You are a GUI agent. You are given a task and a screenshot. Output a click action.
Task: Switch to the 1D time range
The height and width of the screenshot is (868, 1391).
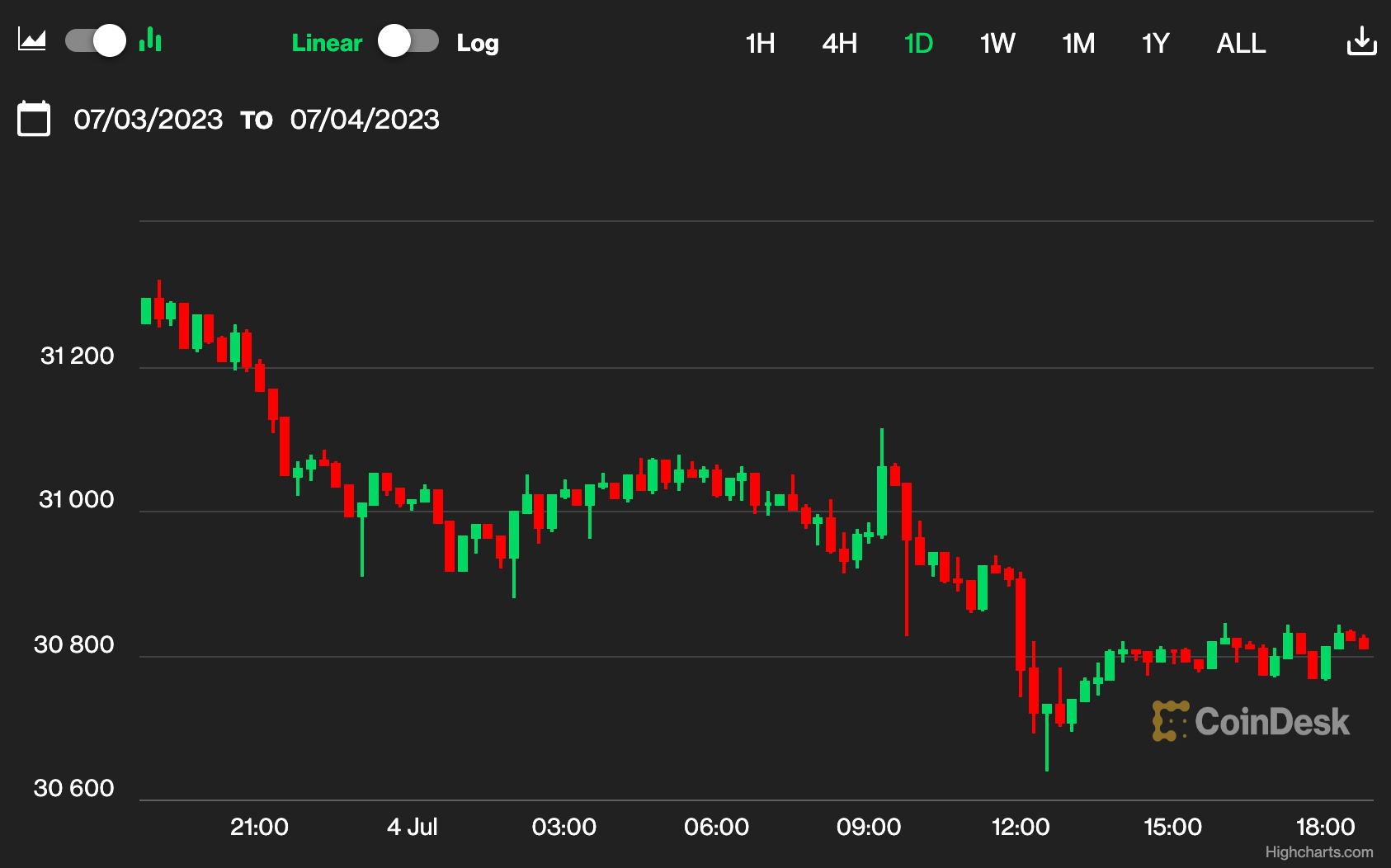(918, 43)
